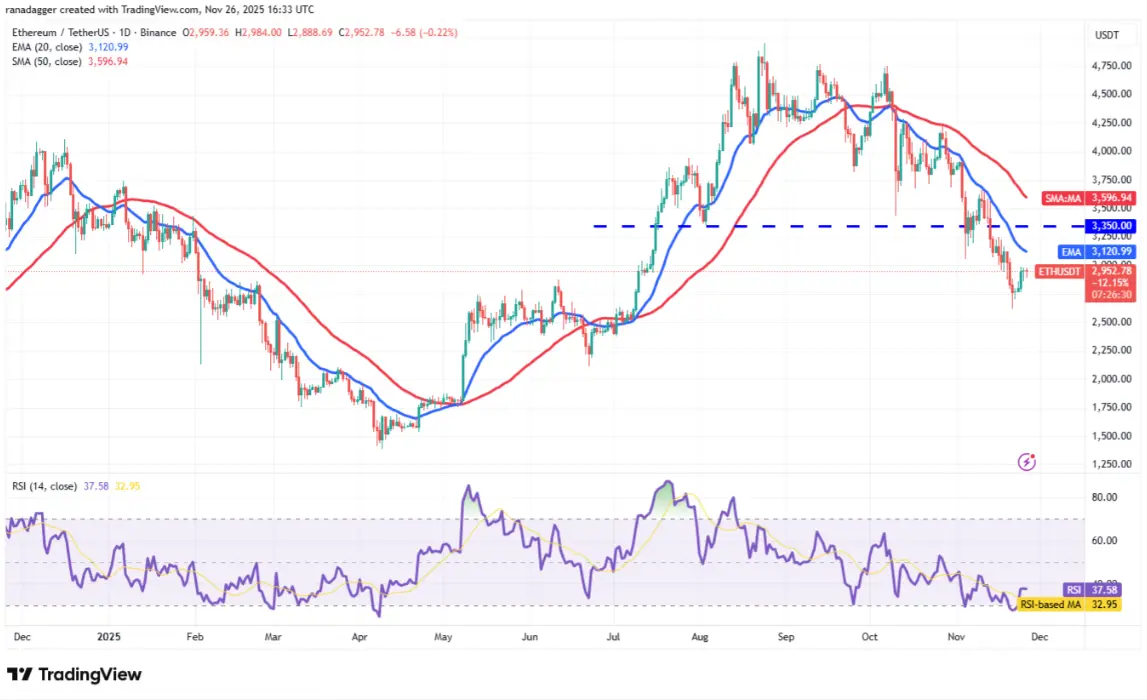1147x700 pixels.
Task: Click the EMA price axis tag
Action: pos(1071,252)
